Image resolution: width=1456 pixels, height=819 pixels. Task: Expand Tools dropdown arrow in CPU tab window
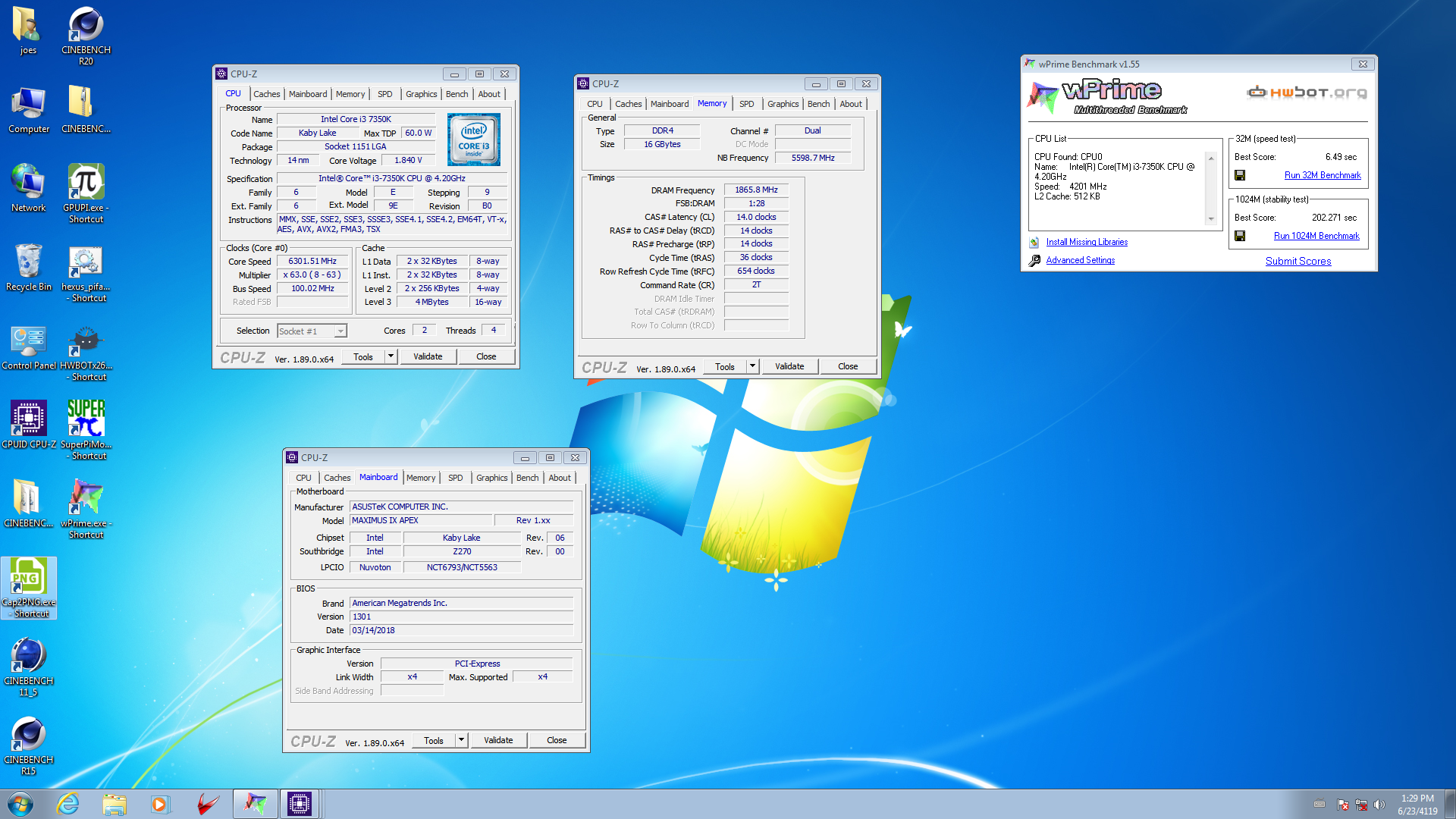(x=391, y=356)
